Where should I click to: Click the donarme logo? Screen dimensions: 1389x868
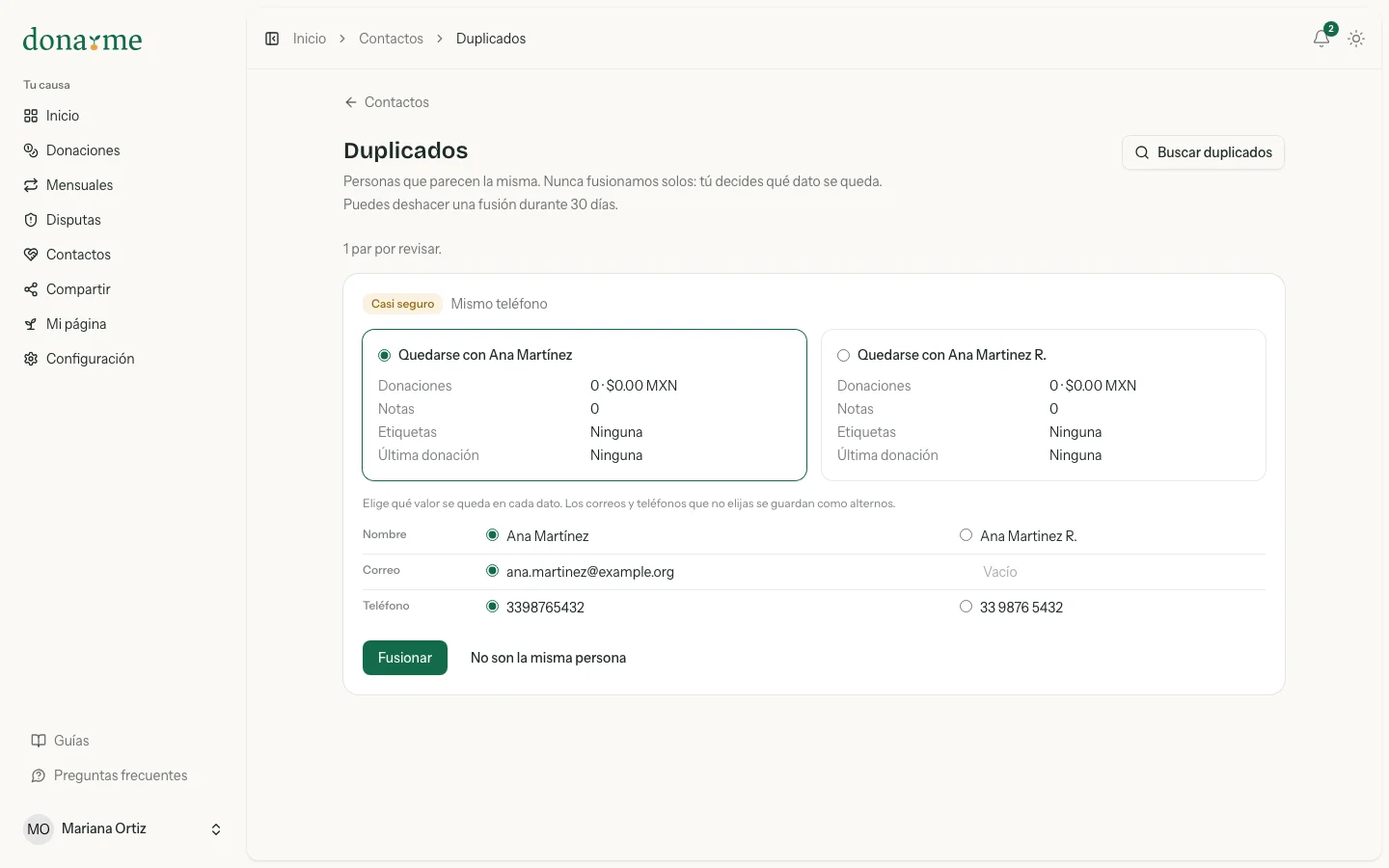[82, 40]
